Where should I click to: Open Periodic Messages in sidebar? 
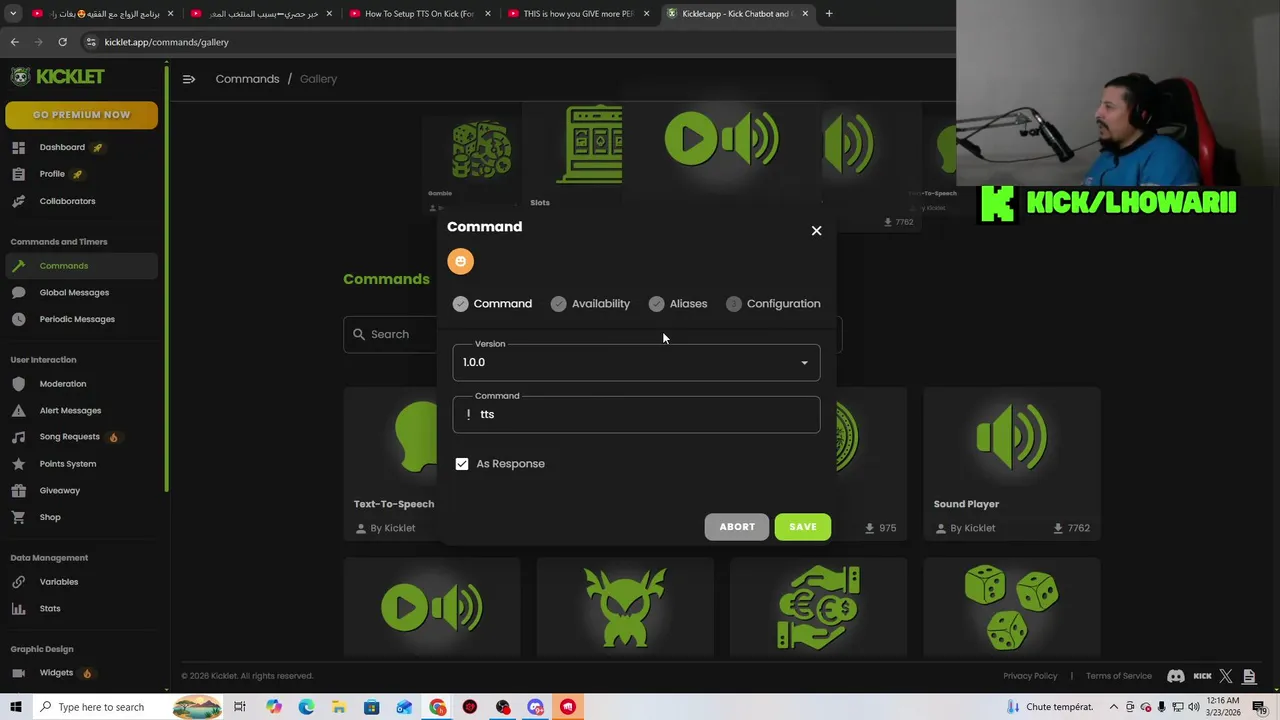(77, 319)
